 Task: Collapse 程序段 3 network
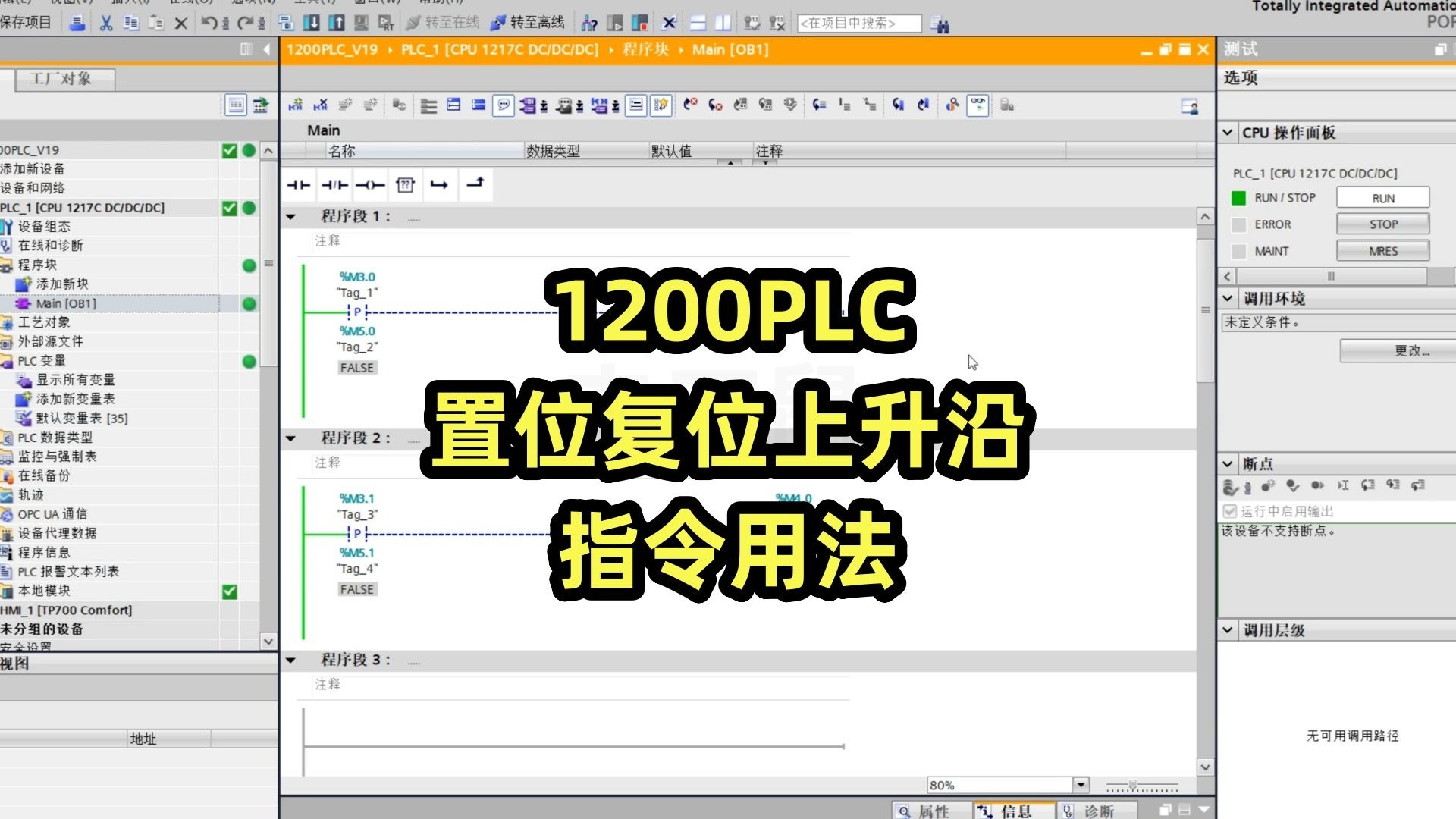(x=290, y=661)
